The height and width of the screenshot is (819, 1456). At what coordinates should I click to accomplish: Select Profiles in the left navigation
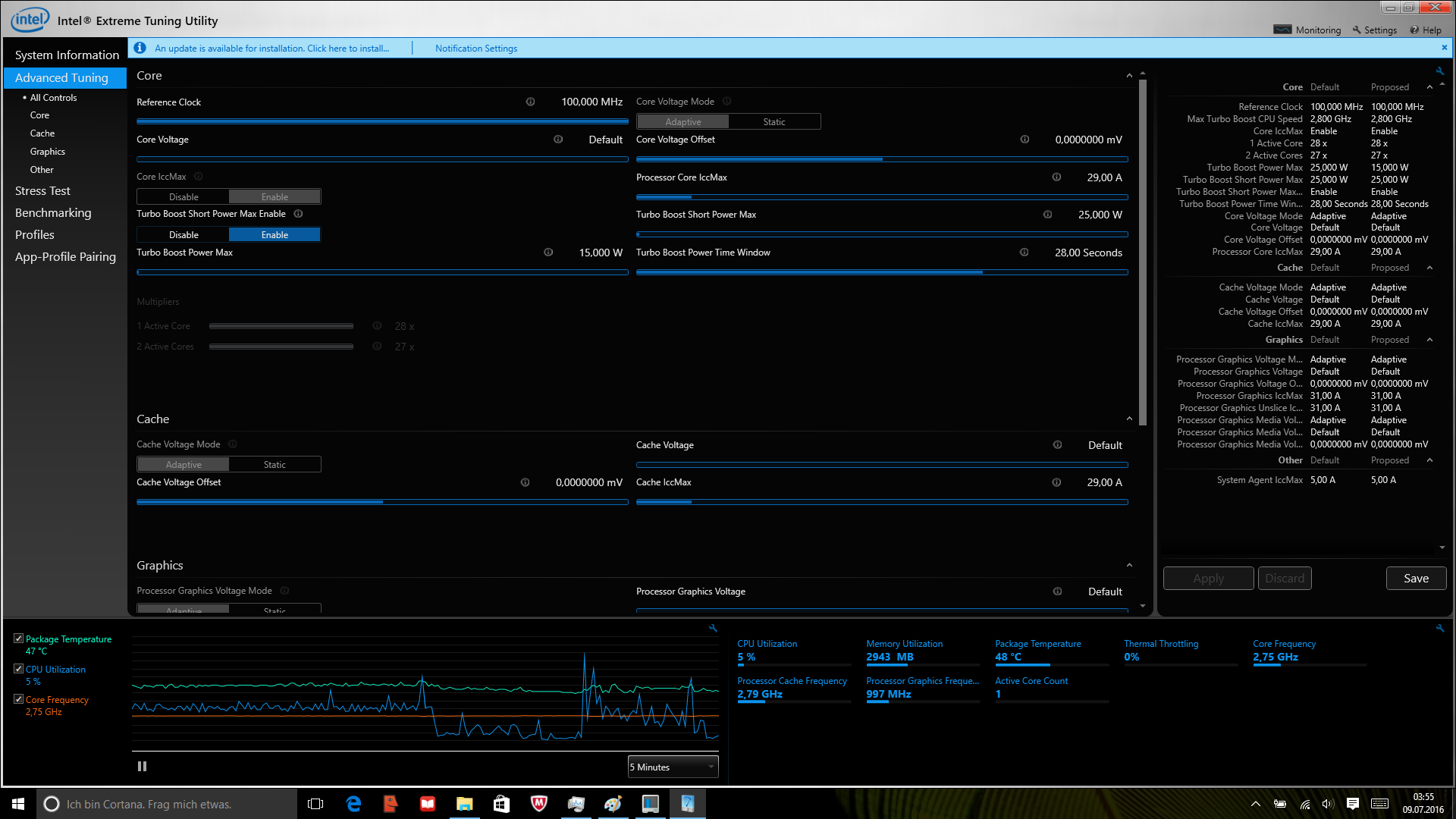coord(35,235)
